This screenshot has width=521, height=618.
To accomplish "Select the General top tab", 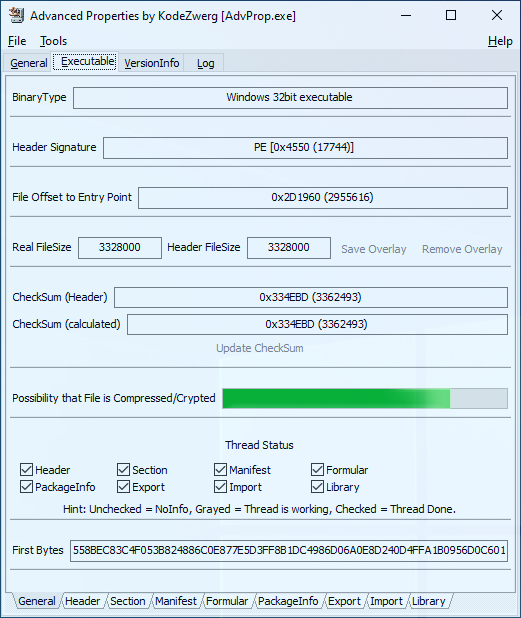I will (x=28, y=63).
